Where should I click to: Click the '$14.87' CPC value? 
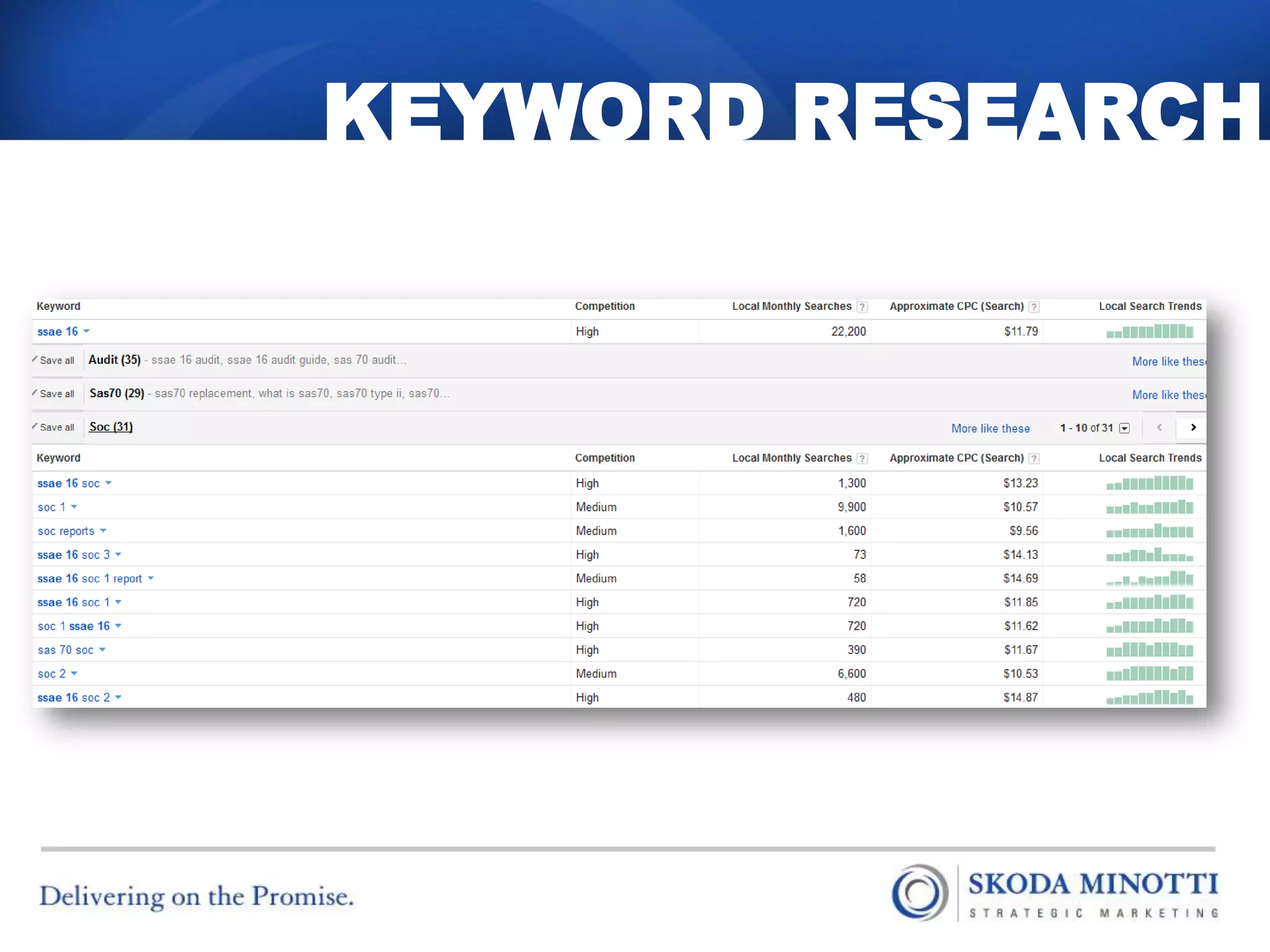(1020, 698)
